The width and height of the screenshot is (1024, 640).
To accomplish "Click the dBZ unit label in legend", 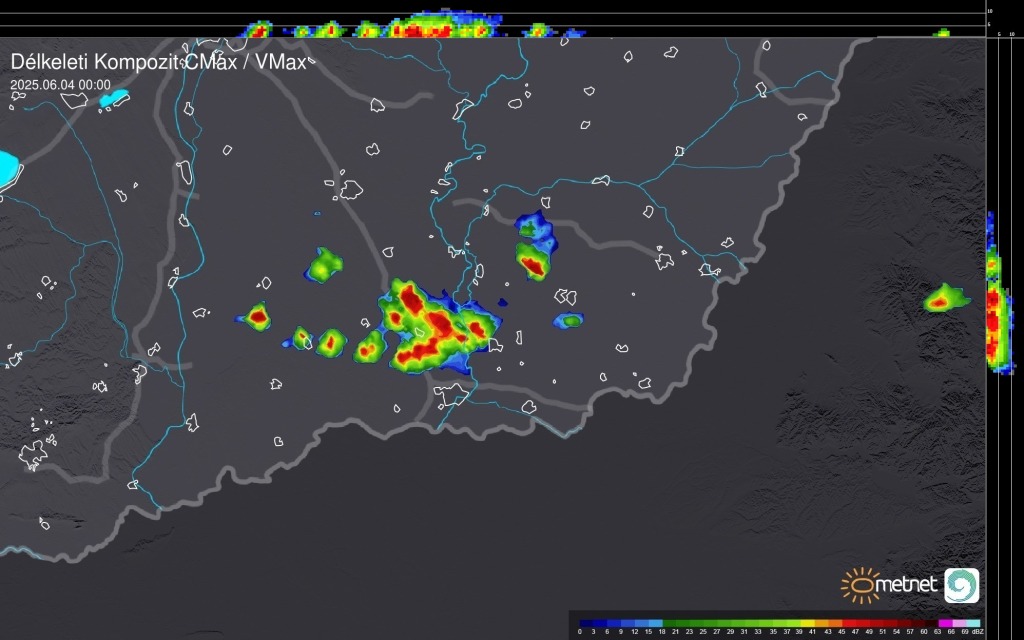I will (x=978, y=632).
